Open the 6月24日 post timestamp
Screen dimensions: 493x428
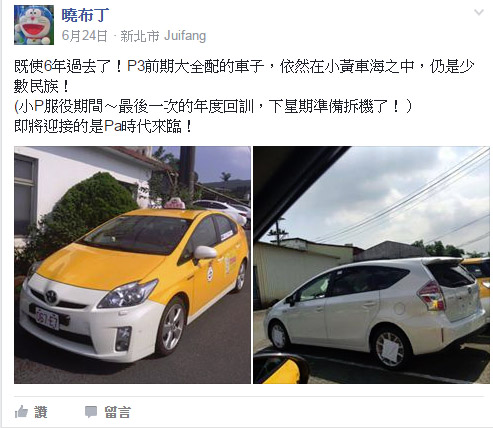[85, 35]
